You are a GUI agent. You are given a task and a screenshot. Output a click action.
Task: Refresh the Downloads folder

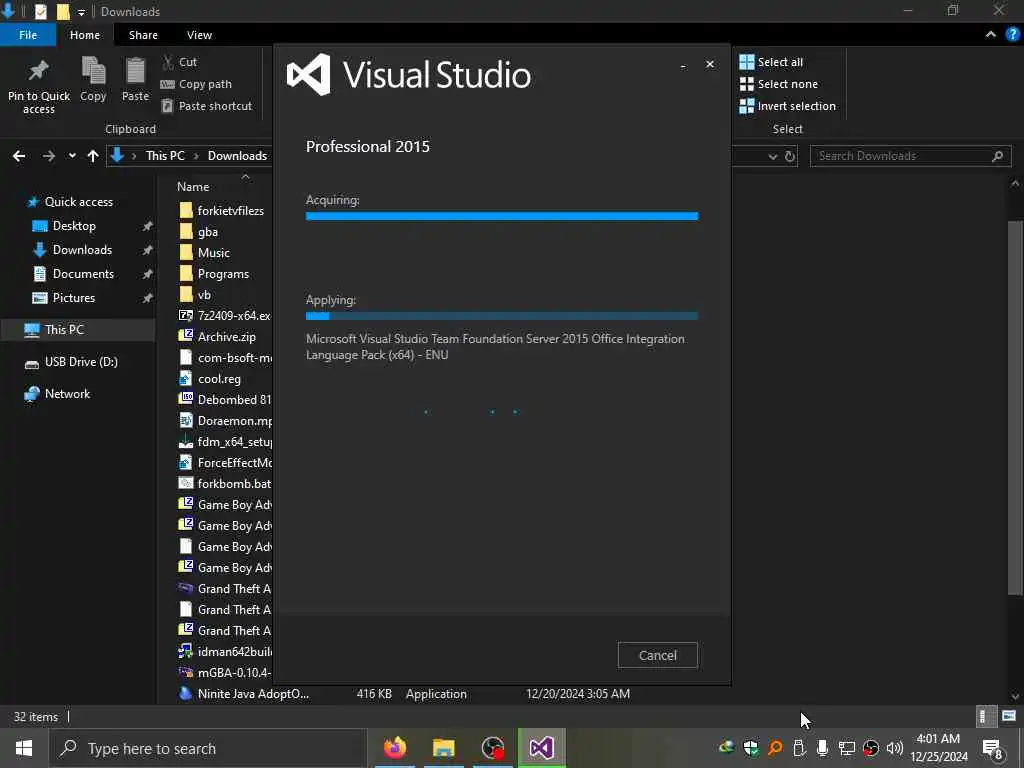pos(790,156)
